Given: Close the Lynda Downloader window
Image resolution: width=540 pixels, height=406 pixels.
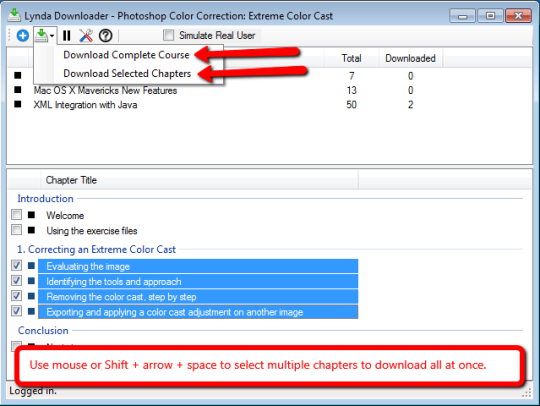Looking at the screenshot, I should pyautogui.click(x=518, y=16).
